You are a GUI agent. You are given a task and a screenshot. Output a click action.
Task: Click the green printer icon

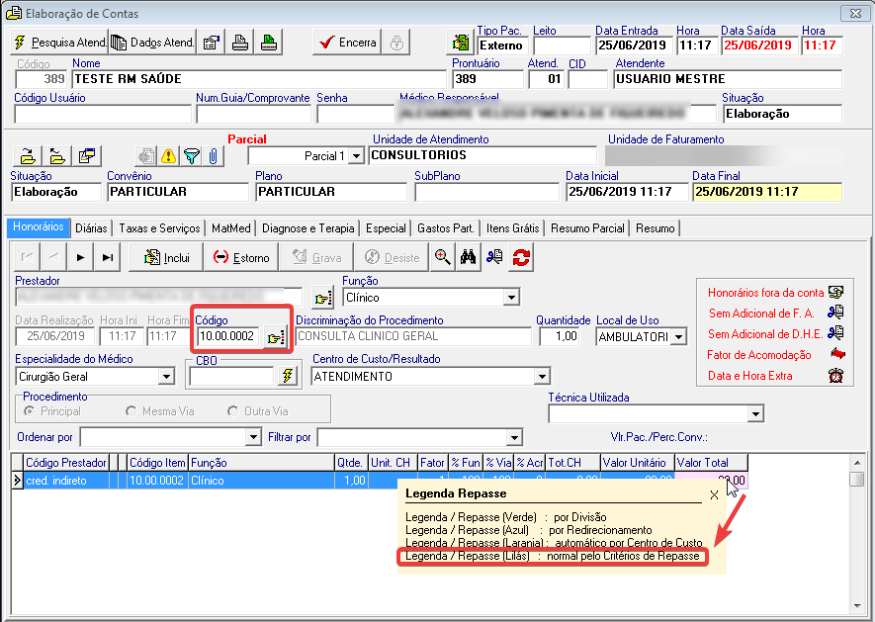pos(269,42)
